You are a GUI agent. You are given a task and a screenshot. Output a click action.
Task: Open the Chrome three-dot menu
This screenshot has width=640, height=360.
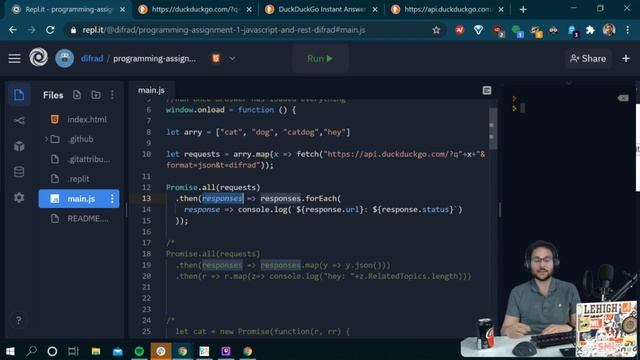tap(628, 30)
